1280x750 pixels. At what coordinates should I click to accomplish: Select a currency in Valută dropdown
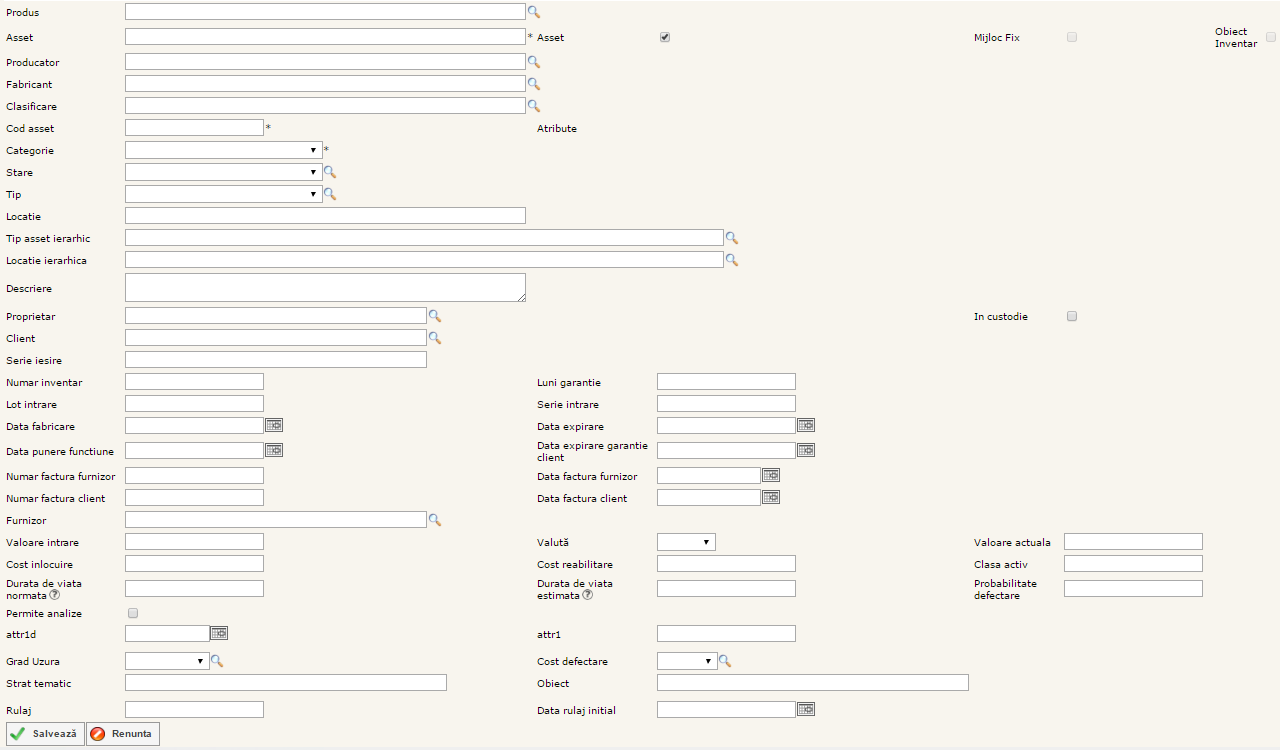686,543
